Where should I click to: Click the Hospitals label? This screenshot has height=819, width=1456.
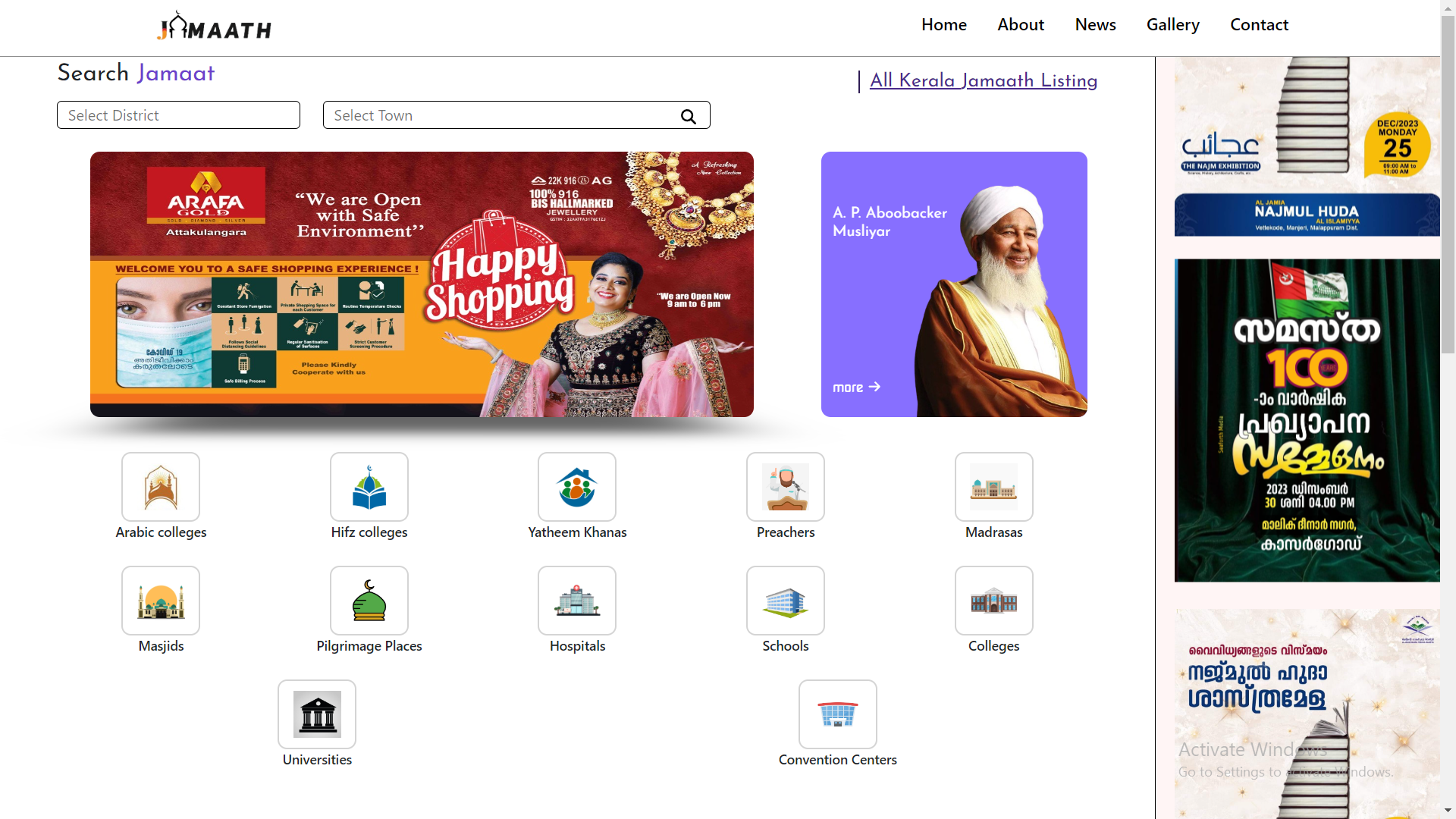(577, 646)
